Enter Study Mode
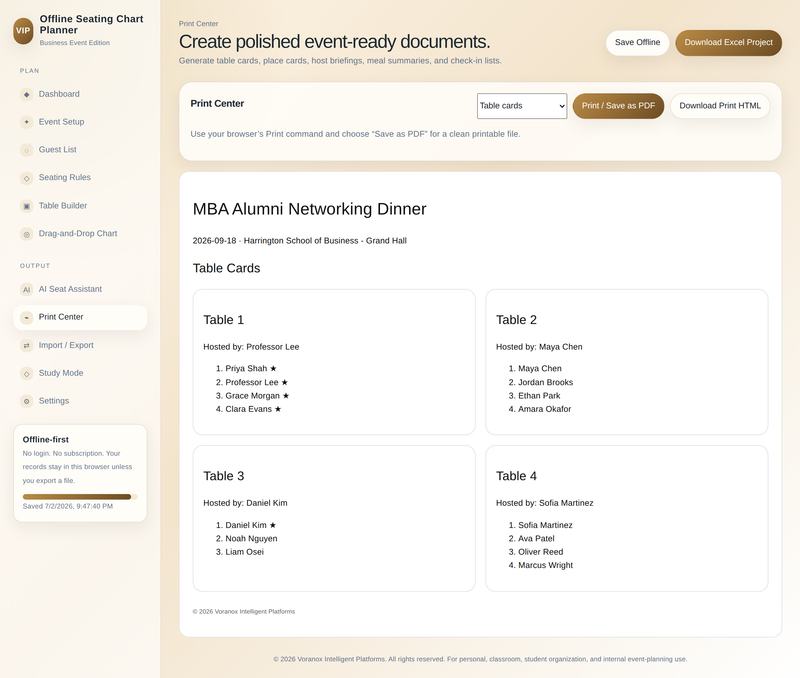800x678 pixels. point(80,373)
